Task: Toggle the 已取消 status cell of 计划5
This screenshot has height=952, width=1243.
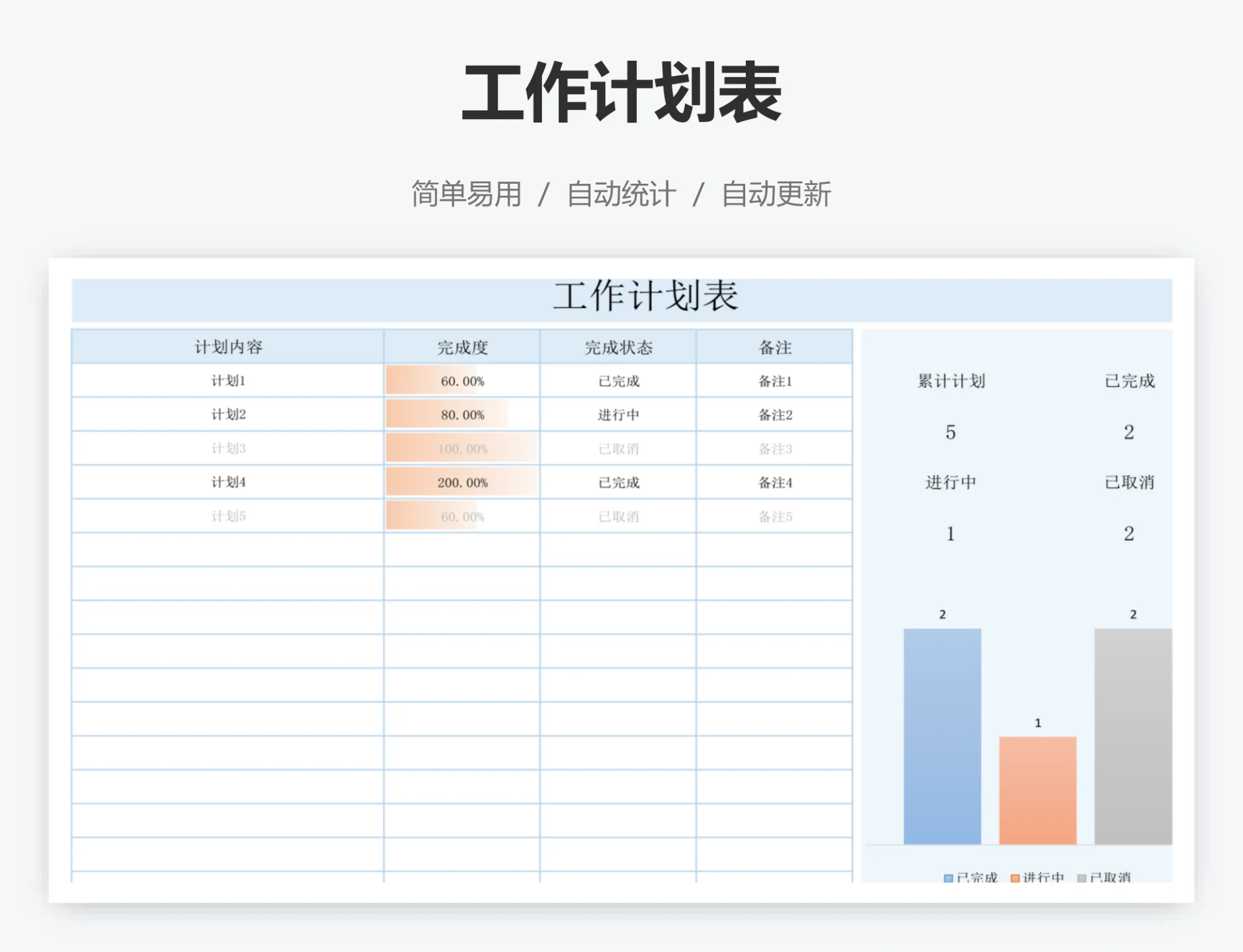Action: [x=618, y=516]
